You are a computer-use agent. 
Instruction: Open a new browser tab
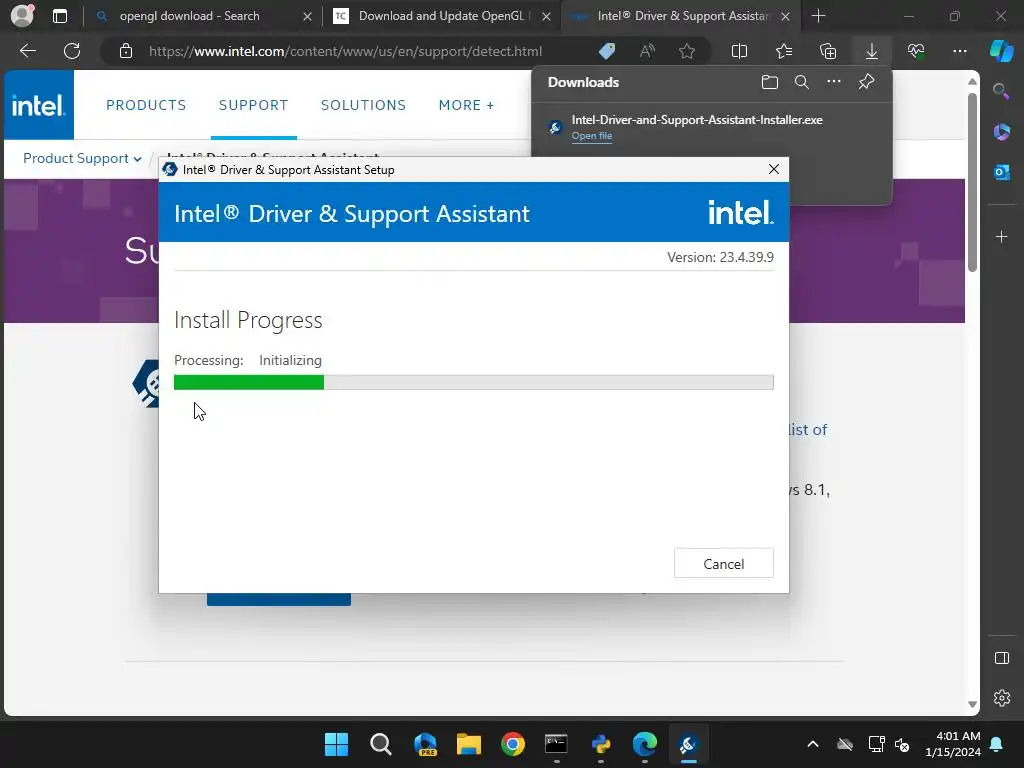[818, 16]
